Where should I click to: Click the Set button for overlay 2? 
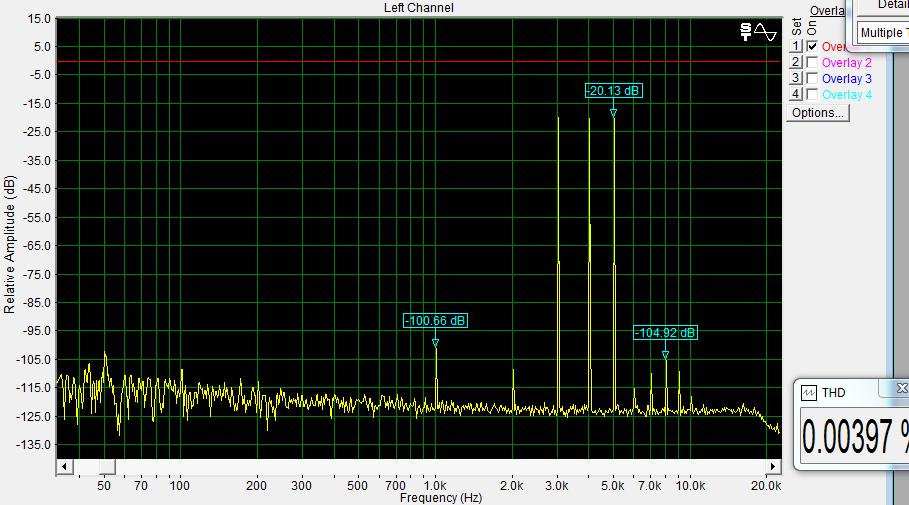pos(796,62)
